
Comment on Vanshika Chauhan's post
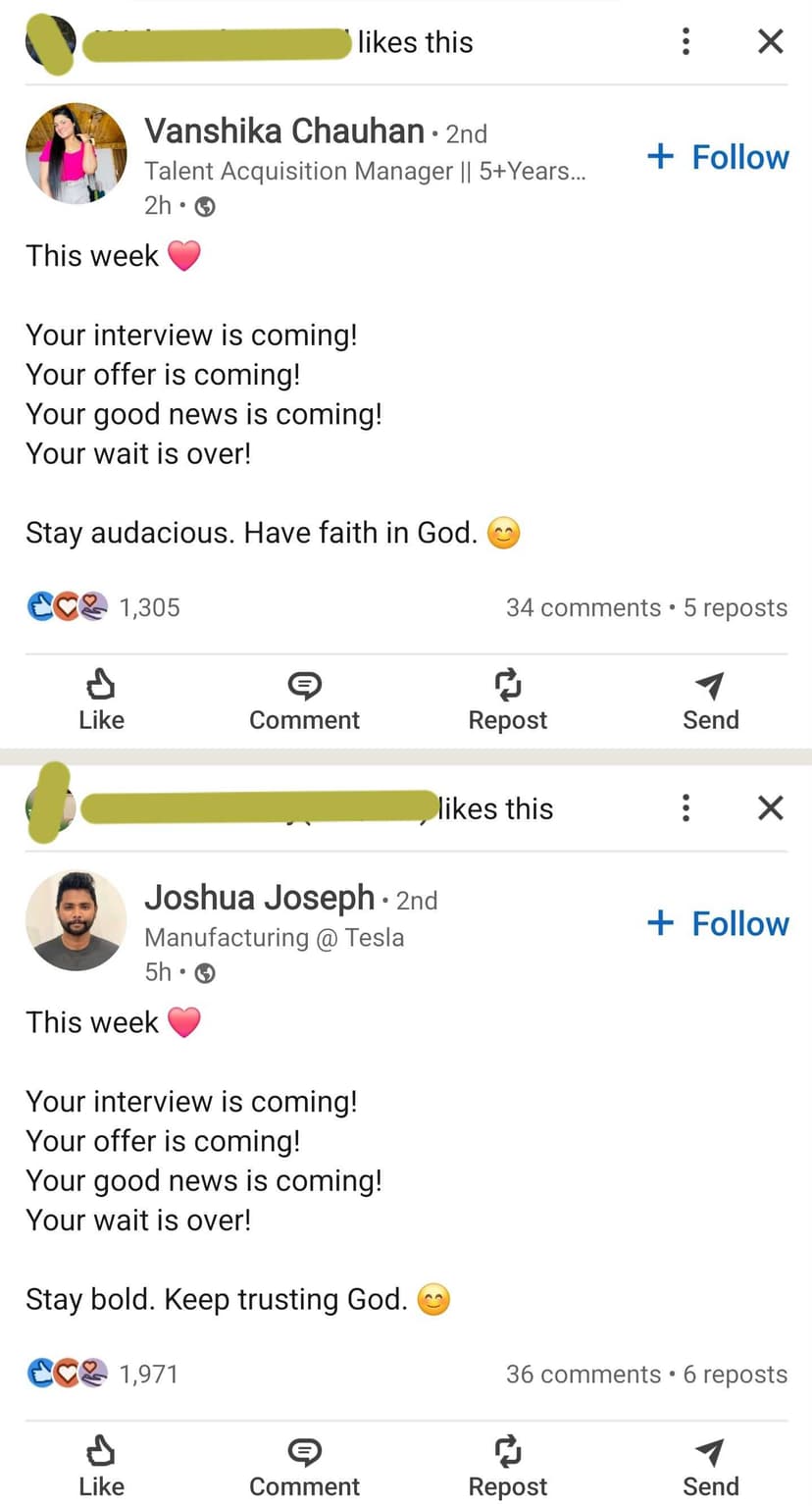[304, 700]
